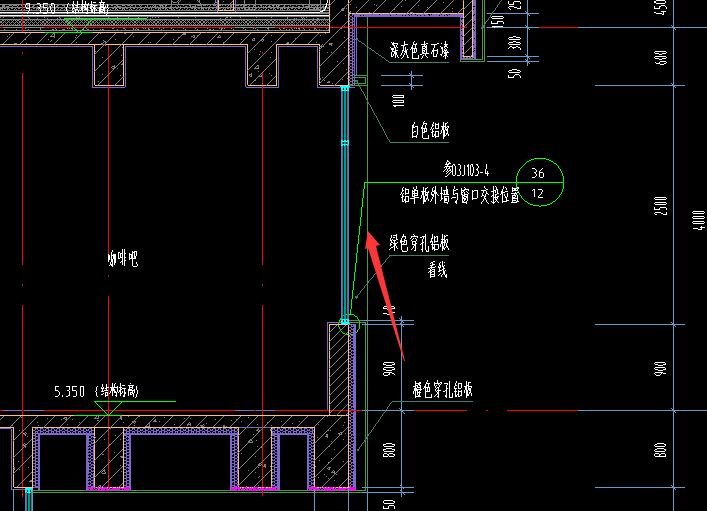This screenshot has height=511, width=707.
Task: Select the 2300 dimension text
Action: pyautogui.click(x=659, y=210)
